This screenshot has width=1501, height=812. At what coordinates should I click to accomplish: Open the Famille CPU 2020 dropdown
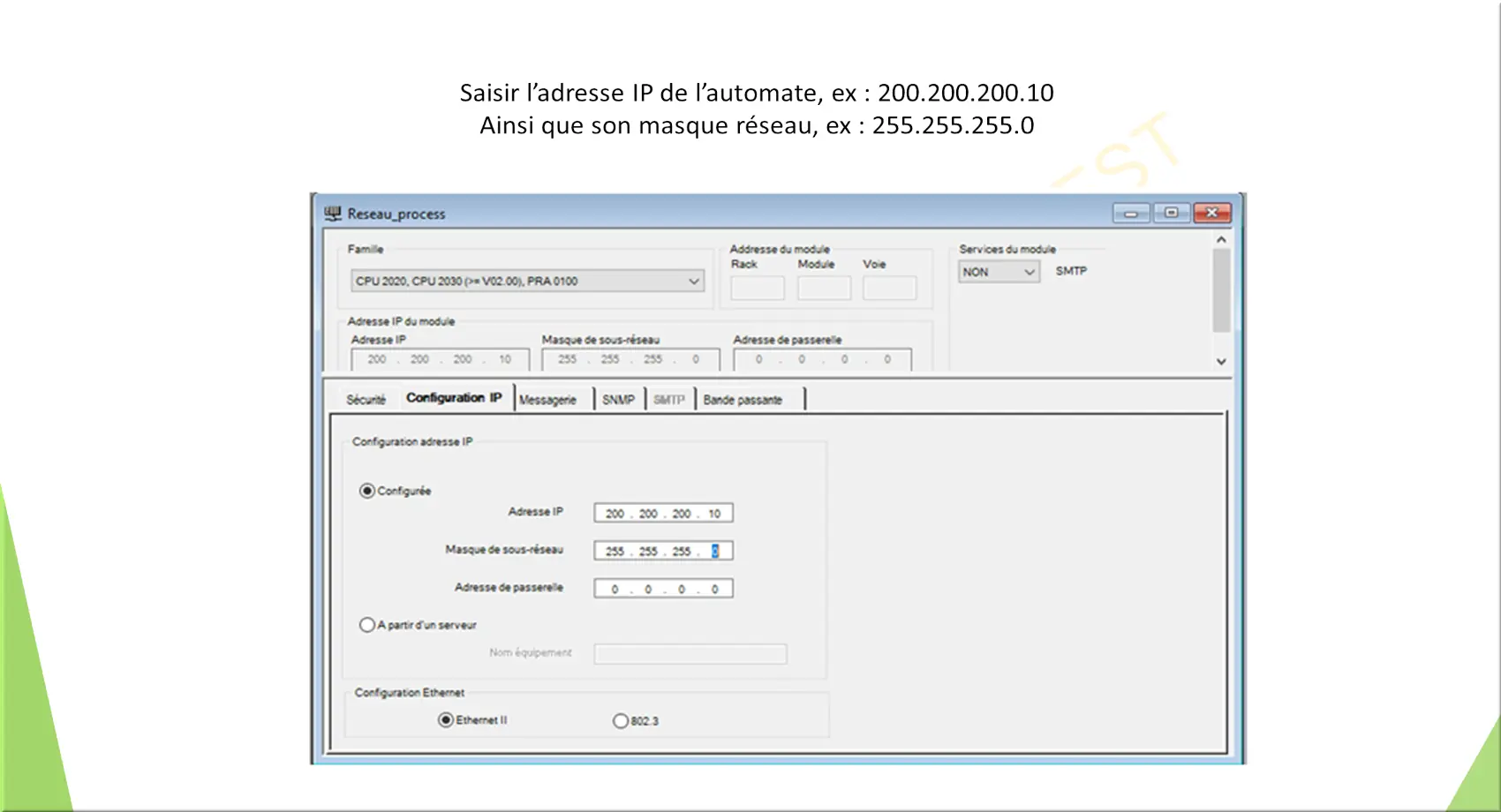click(x=527, y=282)
